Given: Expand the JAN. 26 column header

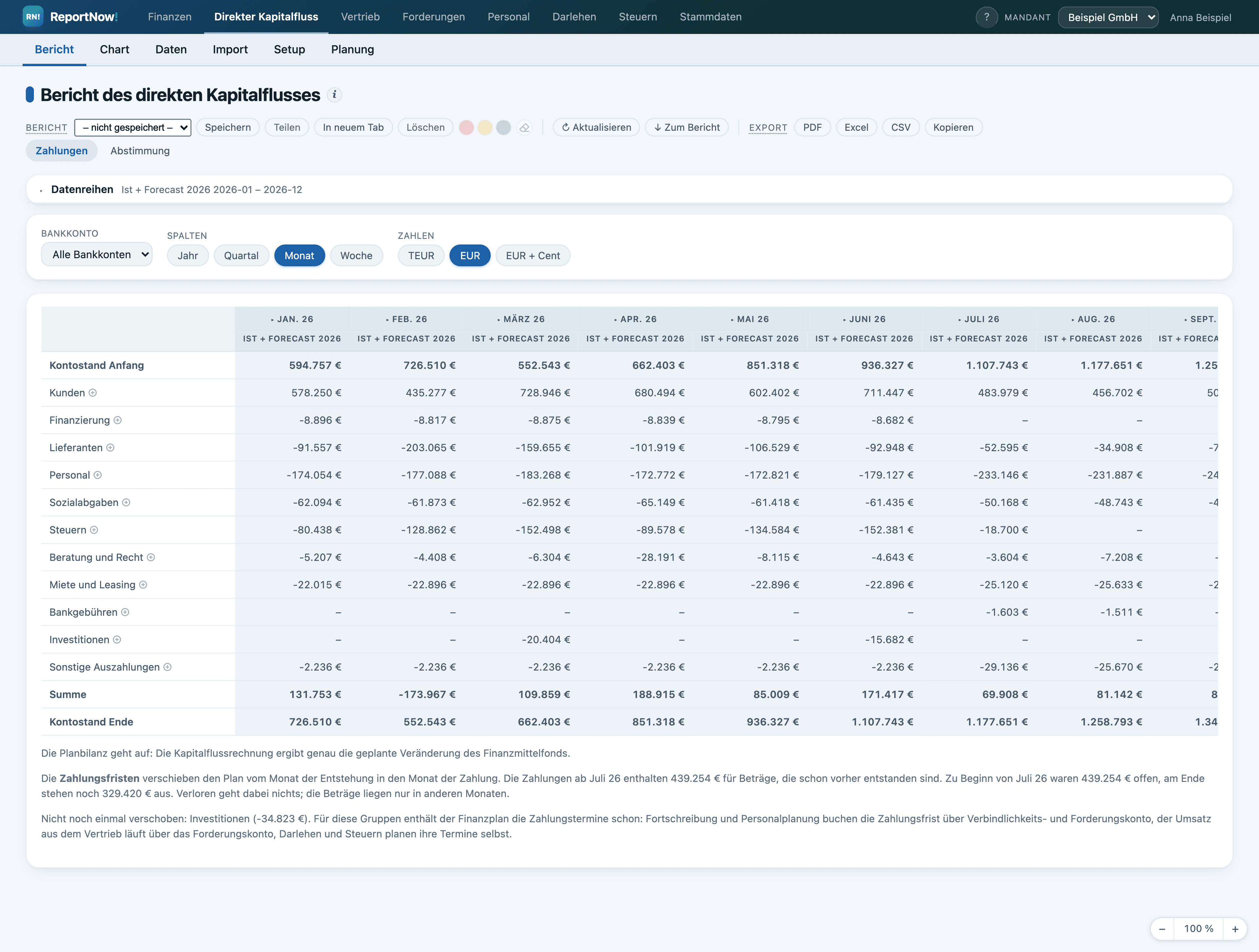Looking at the screenshot, I should (292, 319).
